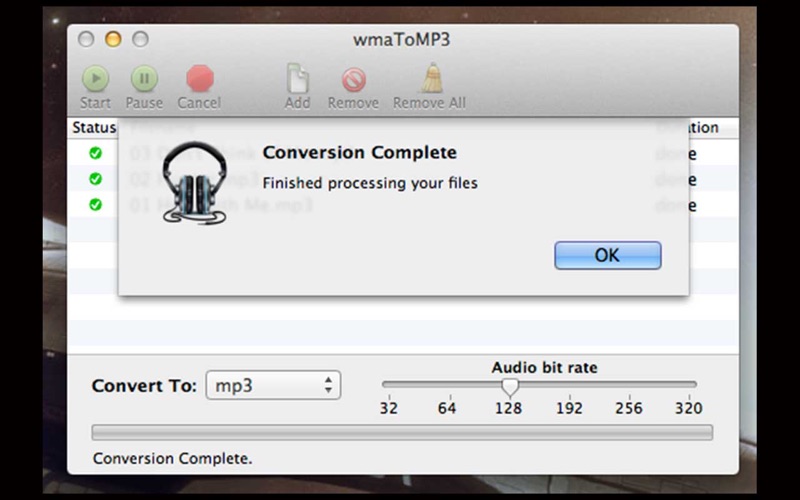Viewport: 800px width, 500px height.
Task: Select the first green checkmark status
Action: (95, 153)
